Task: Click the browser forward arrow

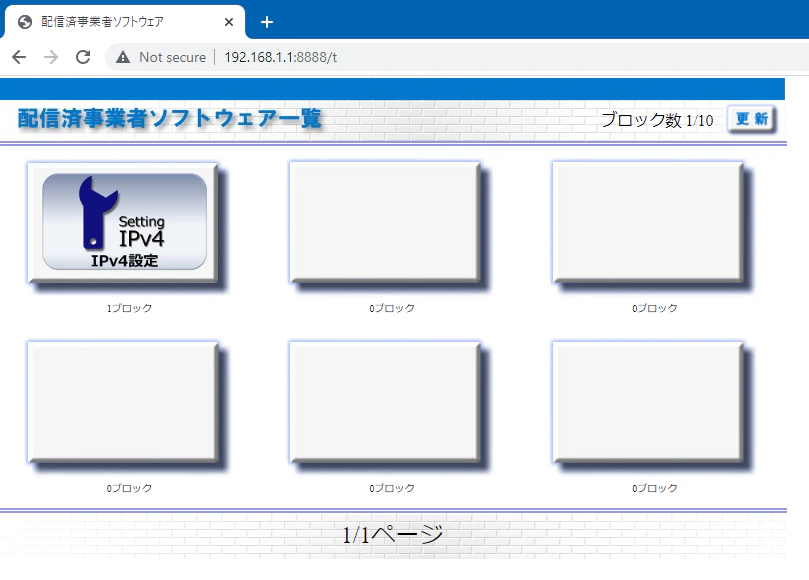Action: coord(51,57)
